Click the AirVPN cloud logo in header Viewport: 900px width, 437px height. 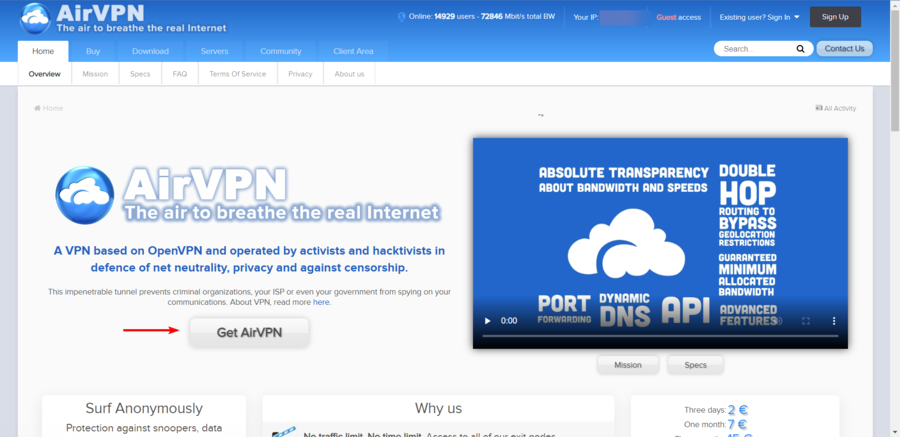pos(36,17)
